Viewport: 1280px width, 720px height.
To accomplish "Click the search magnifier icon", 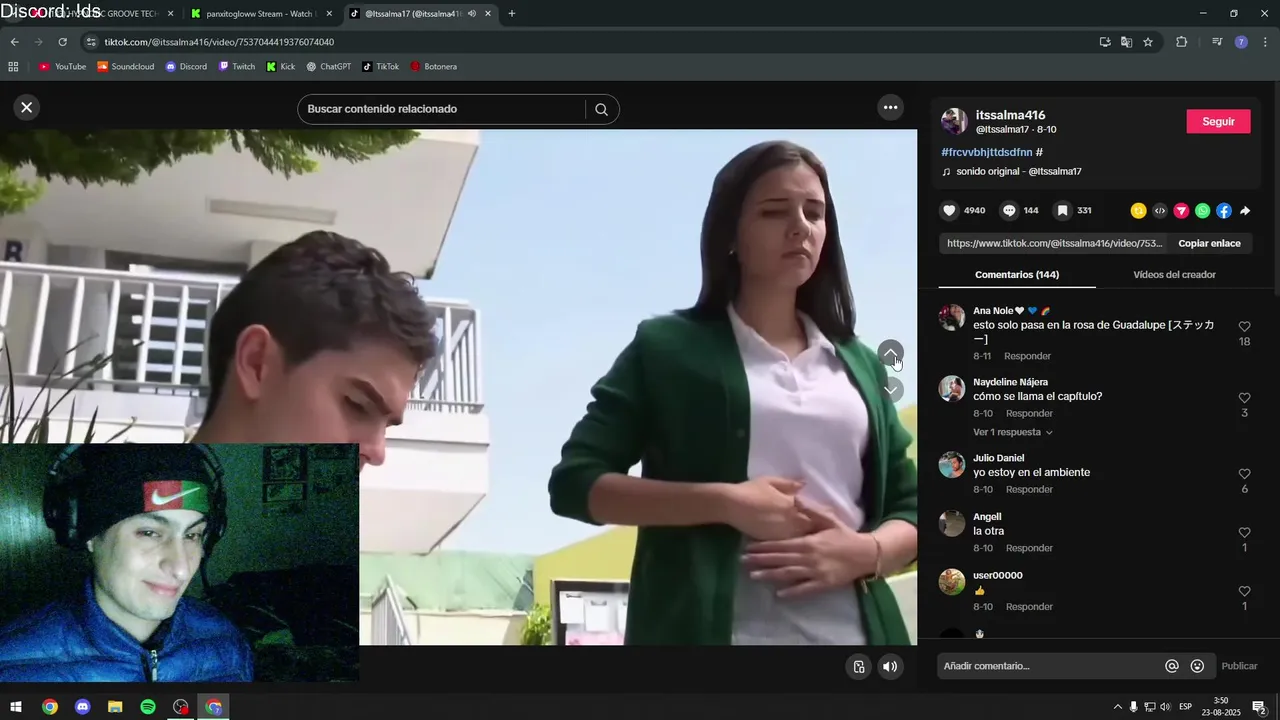I will [601, 109].
